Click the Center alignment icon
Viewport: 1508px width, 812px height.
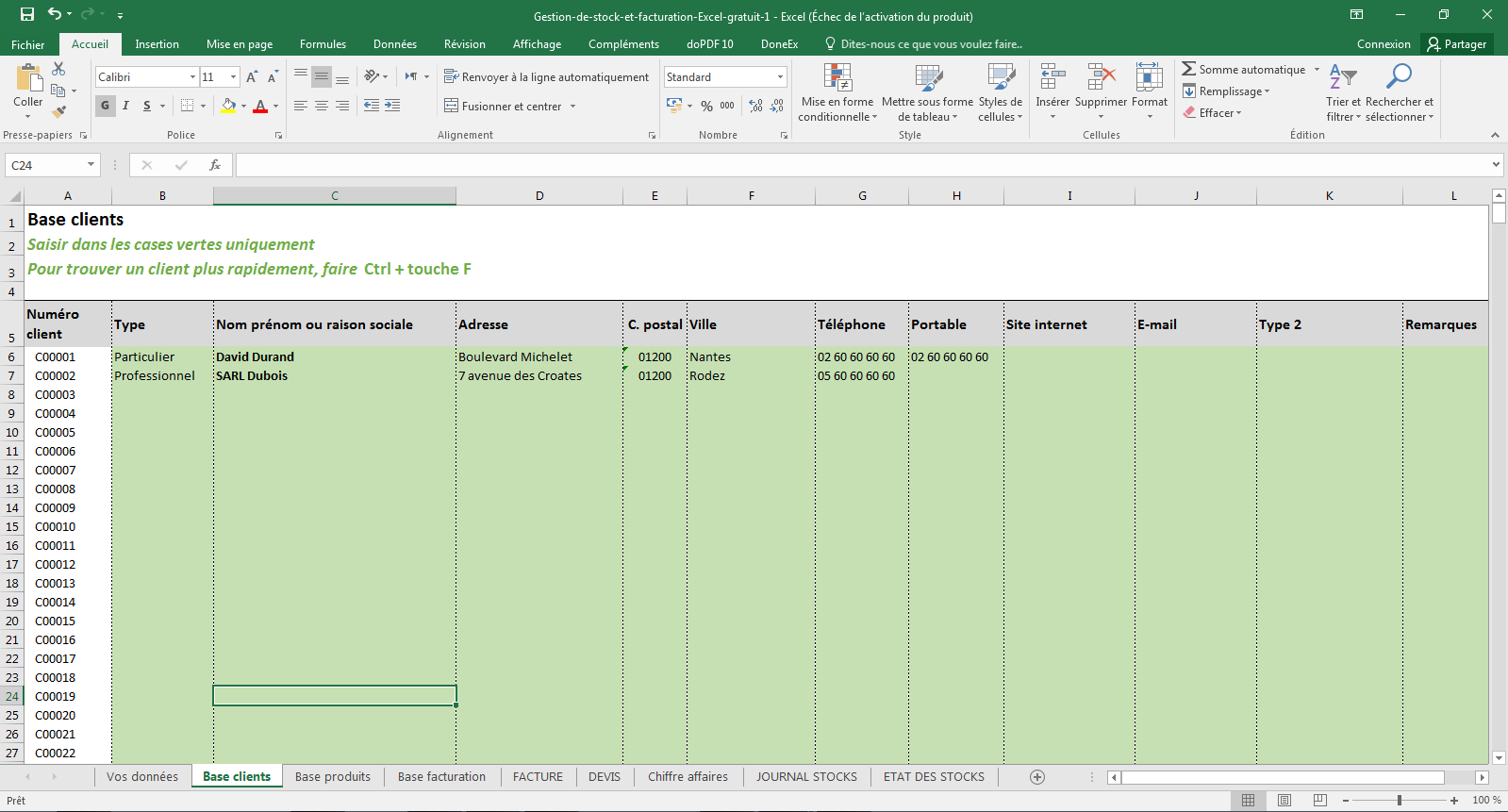[x=322, y=106]
